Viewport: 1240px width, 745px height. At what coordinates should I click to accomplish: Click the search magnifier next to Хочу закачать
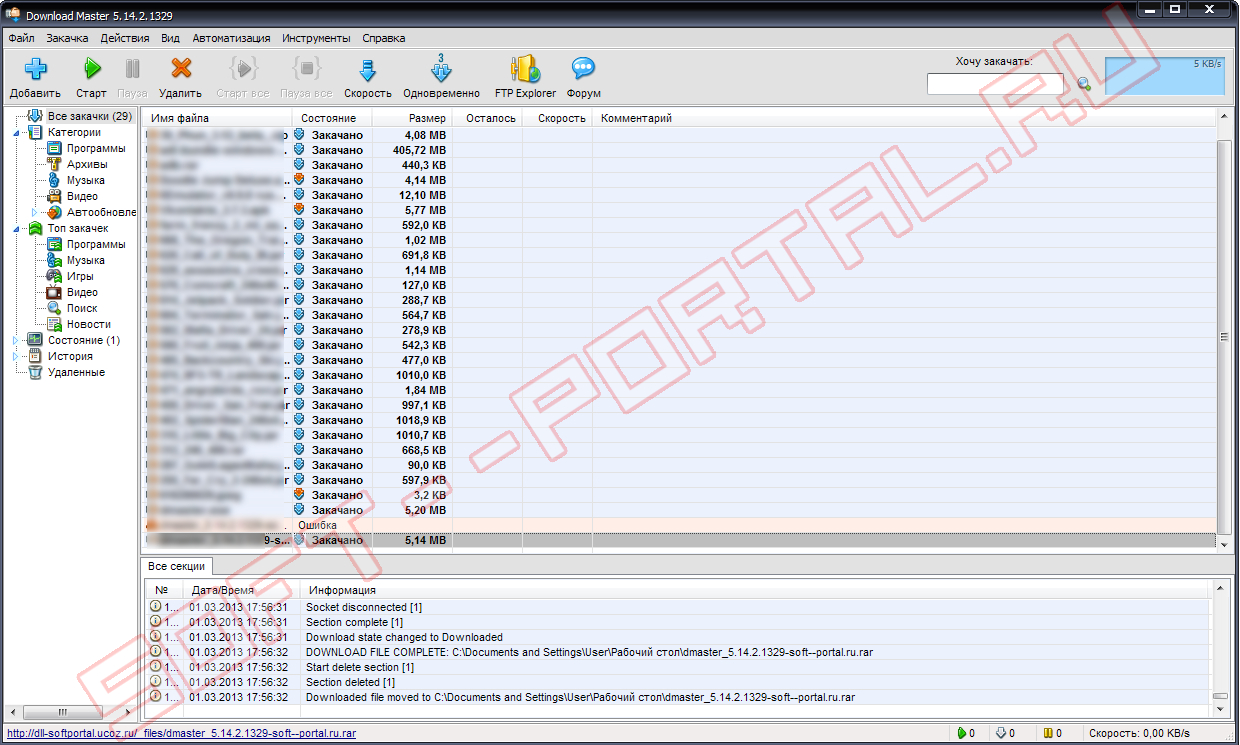[x=1084, y=85]
